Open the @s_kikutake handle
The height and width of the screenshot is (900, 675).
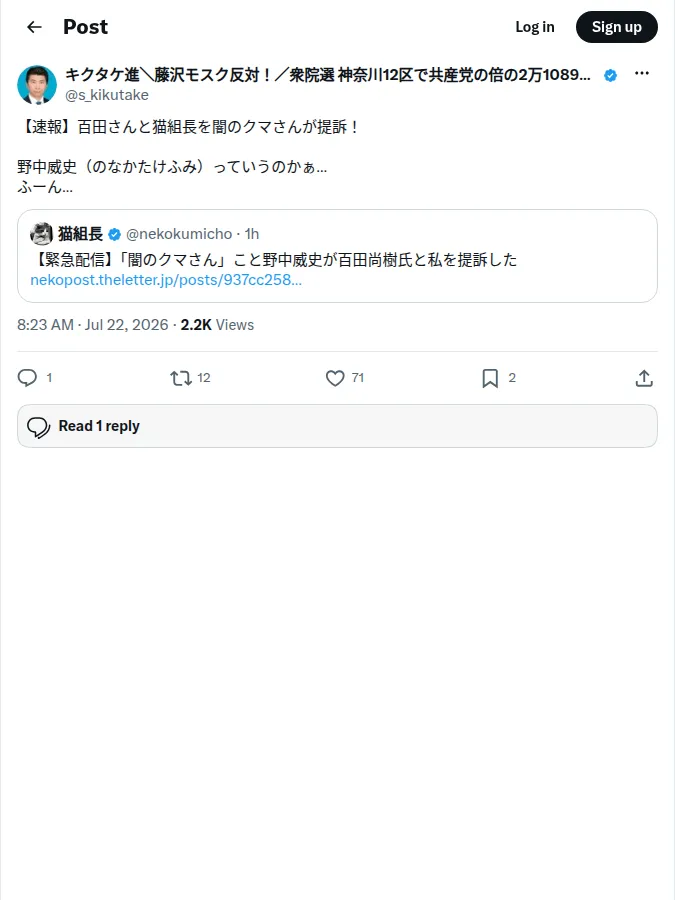(x=107, y=95)
